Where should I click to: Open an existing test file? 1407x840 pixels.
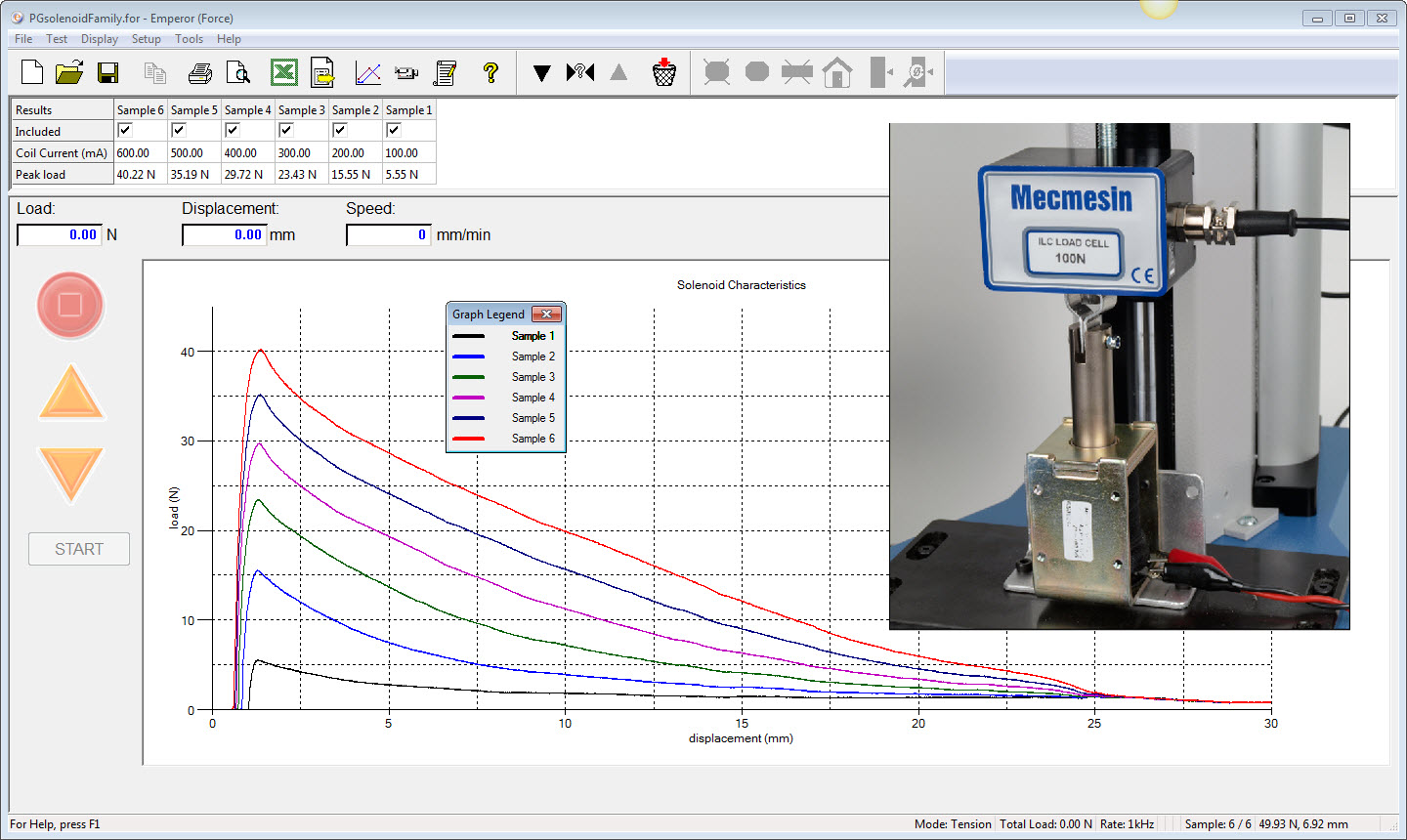68,71
